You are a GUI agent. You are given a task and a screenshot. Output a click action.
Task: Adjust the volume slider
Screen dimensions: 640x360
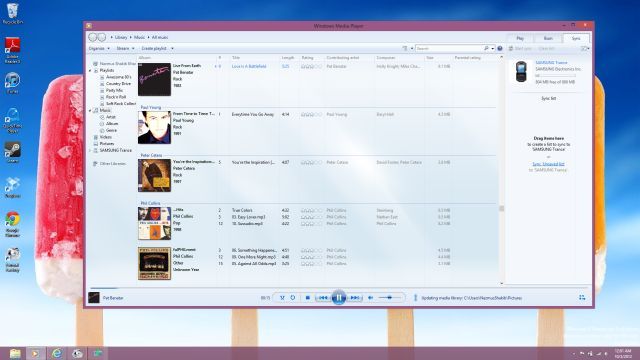point(389,298)
